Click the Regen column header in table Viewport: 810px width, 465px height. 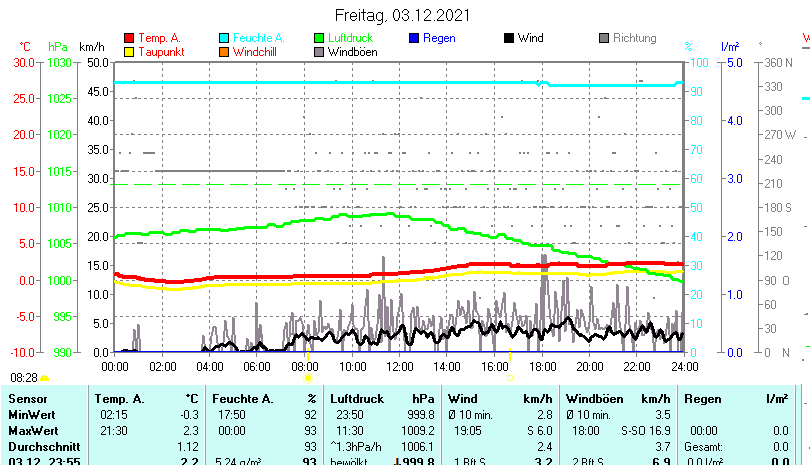pyautogui.click(x=703, y=399)
